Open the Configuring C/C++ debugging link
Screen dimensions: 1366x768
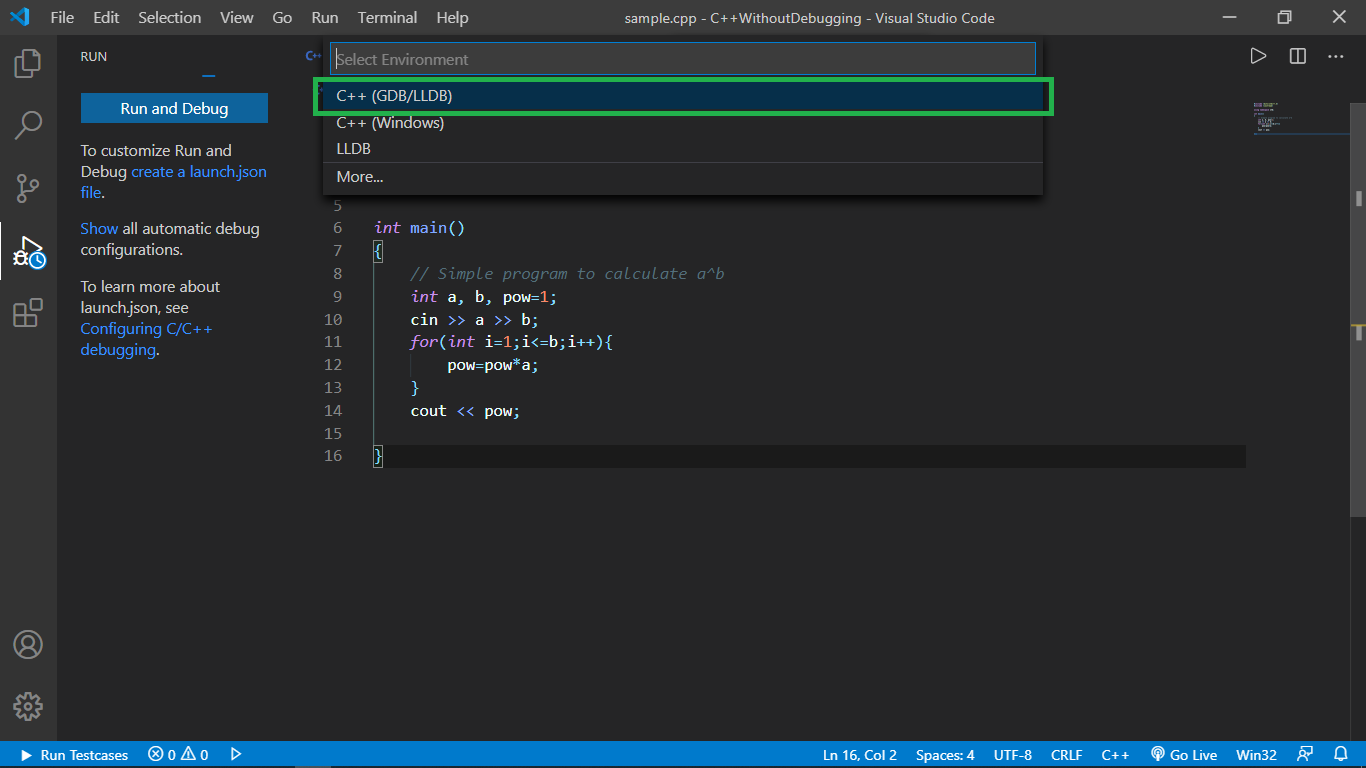click(x=147, y=340)
